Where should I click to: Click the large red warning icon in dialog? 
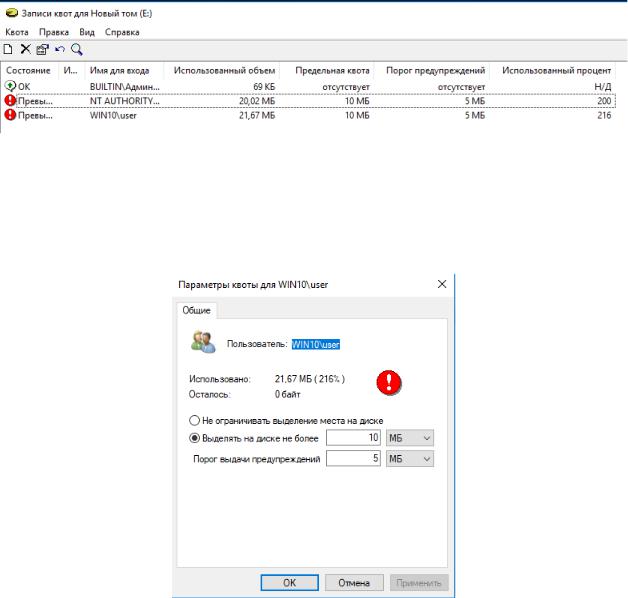(388, 382)
